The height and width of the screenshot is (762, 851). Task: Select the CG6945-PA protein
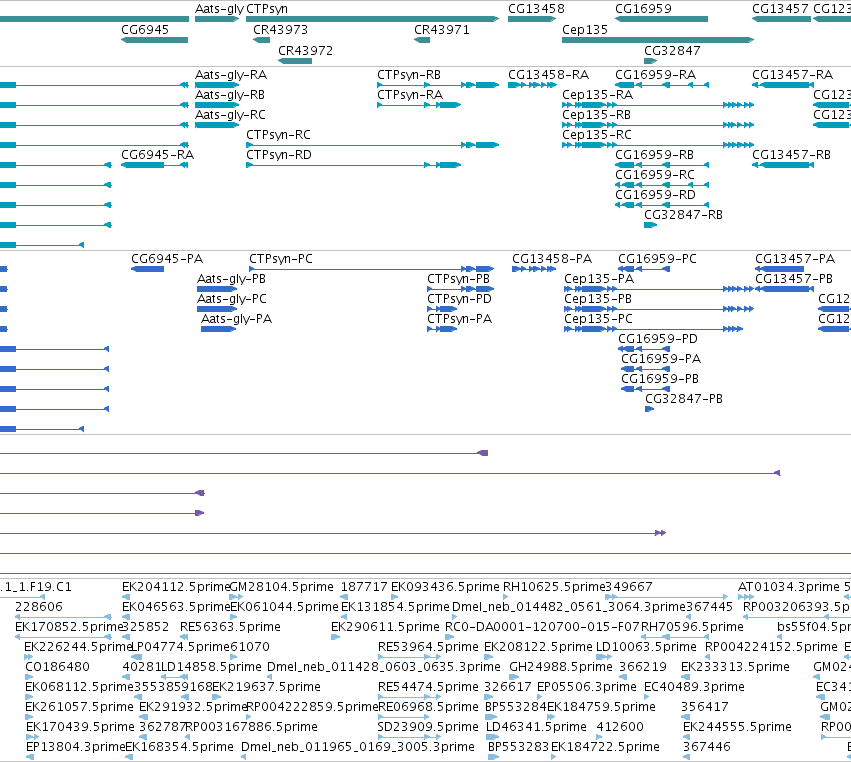click(147, 269)
